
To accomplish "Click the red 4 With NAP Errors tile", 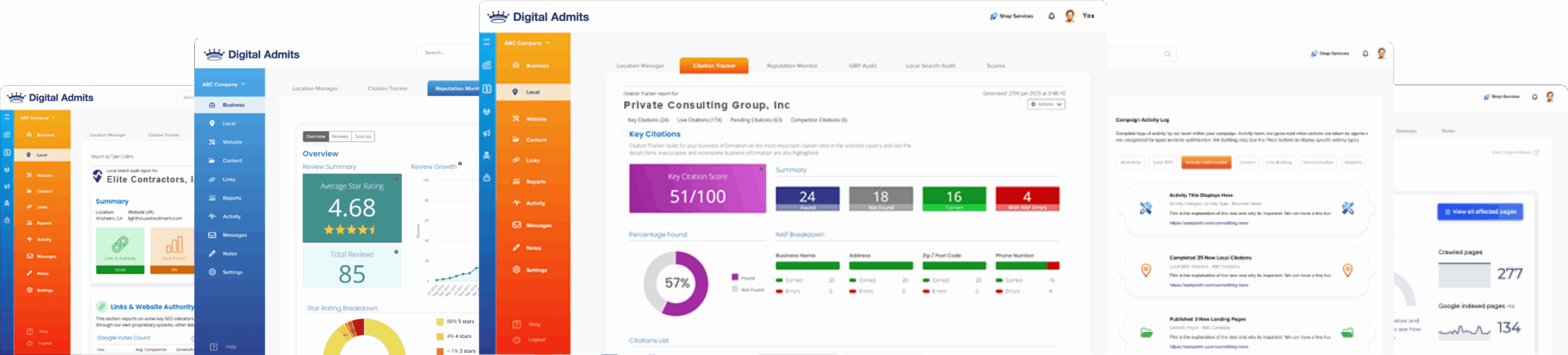I will (1027, 199).
